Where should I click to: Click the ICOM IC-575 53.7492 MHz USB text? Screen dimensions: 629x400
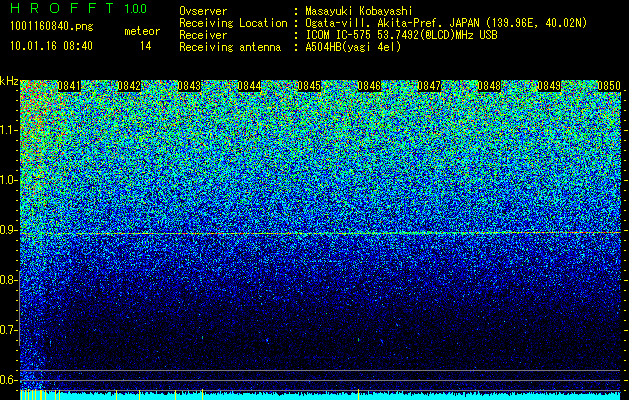click(x=401, y=35)
